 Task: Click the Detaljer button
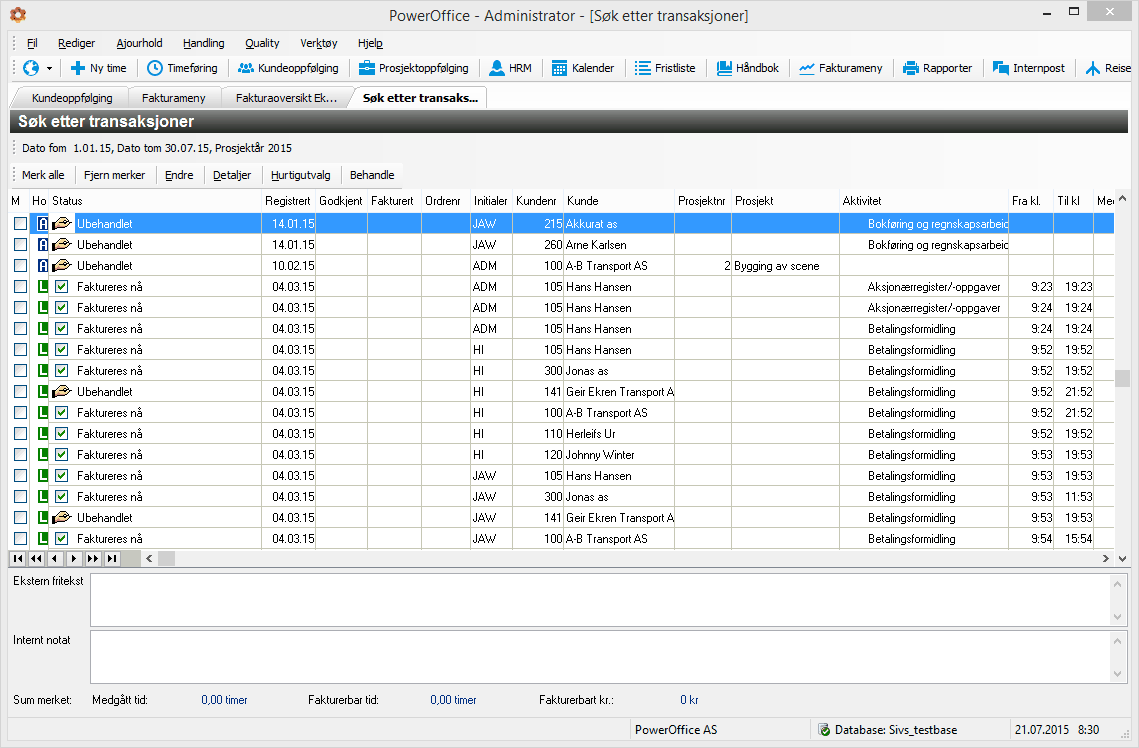click(232, 175)
